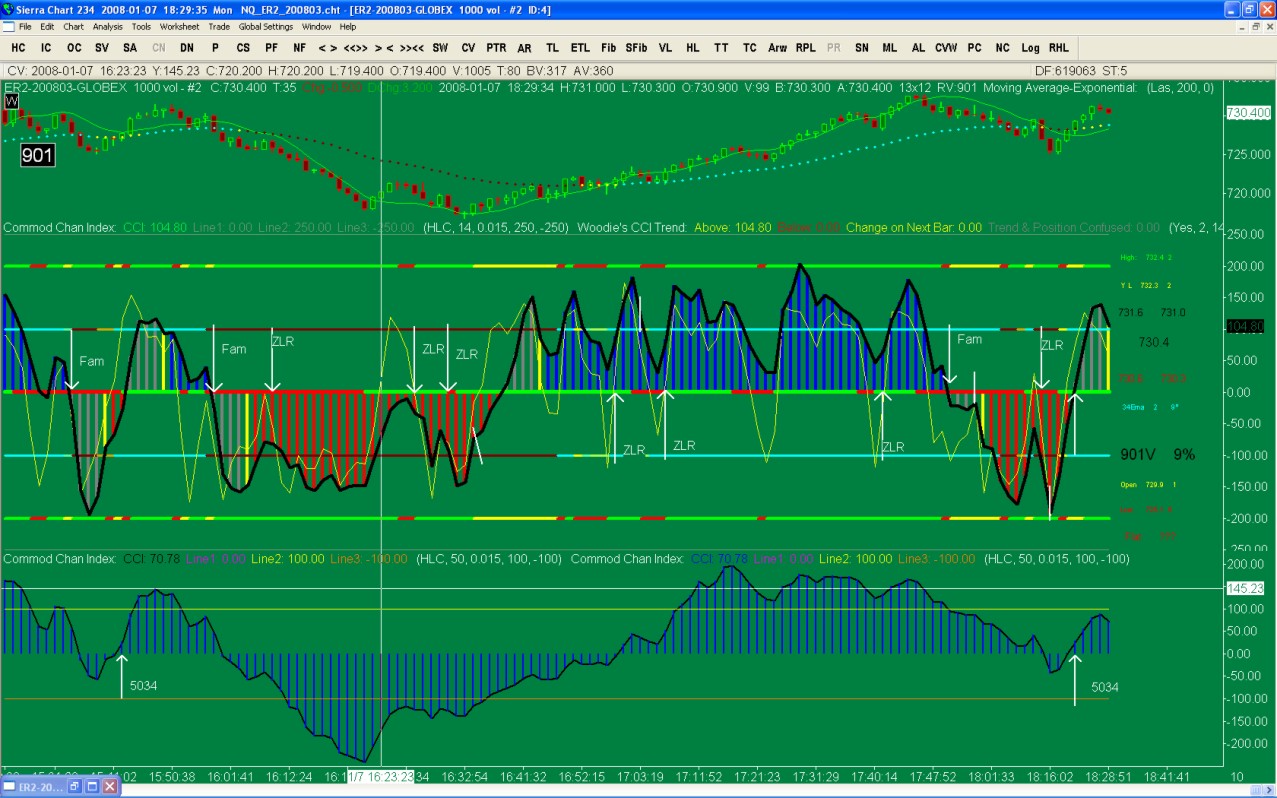Click the 16:32:54 time axis label
Viewport: 1277px width, 798px height.
click(465, 776)
